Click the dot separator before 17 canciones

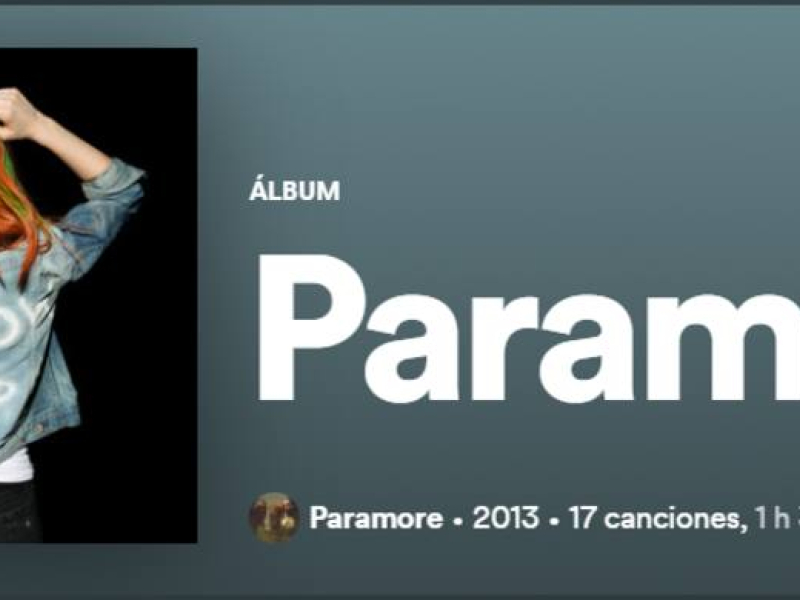(x=554, y=520)
